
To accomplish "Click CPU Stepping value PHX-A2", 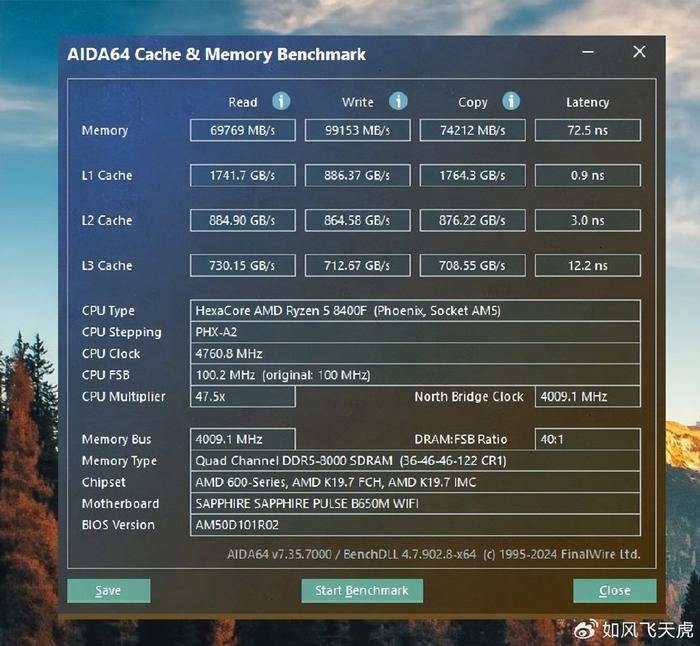I will (x=415, y=332).
